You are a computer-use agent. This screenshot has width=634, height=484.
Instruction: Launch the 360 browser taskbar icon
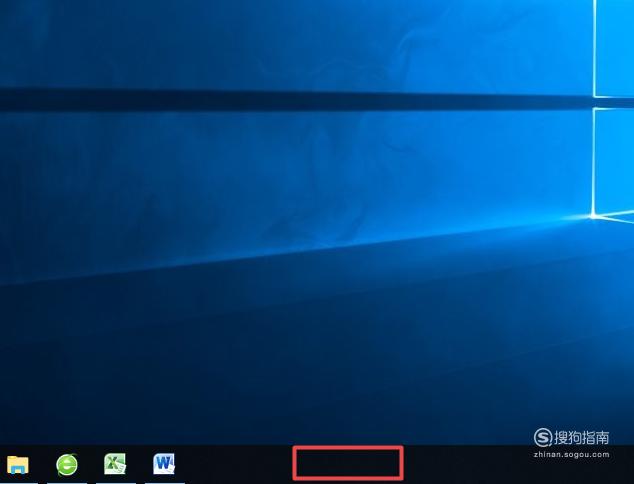pos(67,465)
